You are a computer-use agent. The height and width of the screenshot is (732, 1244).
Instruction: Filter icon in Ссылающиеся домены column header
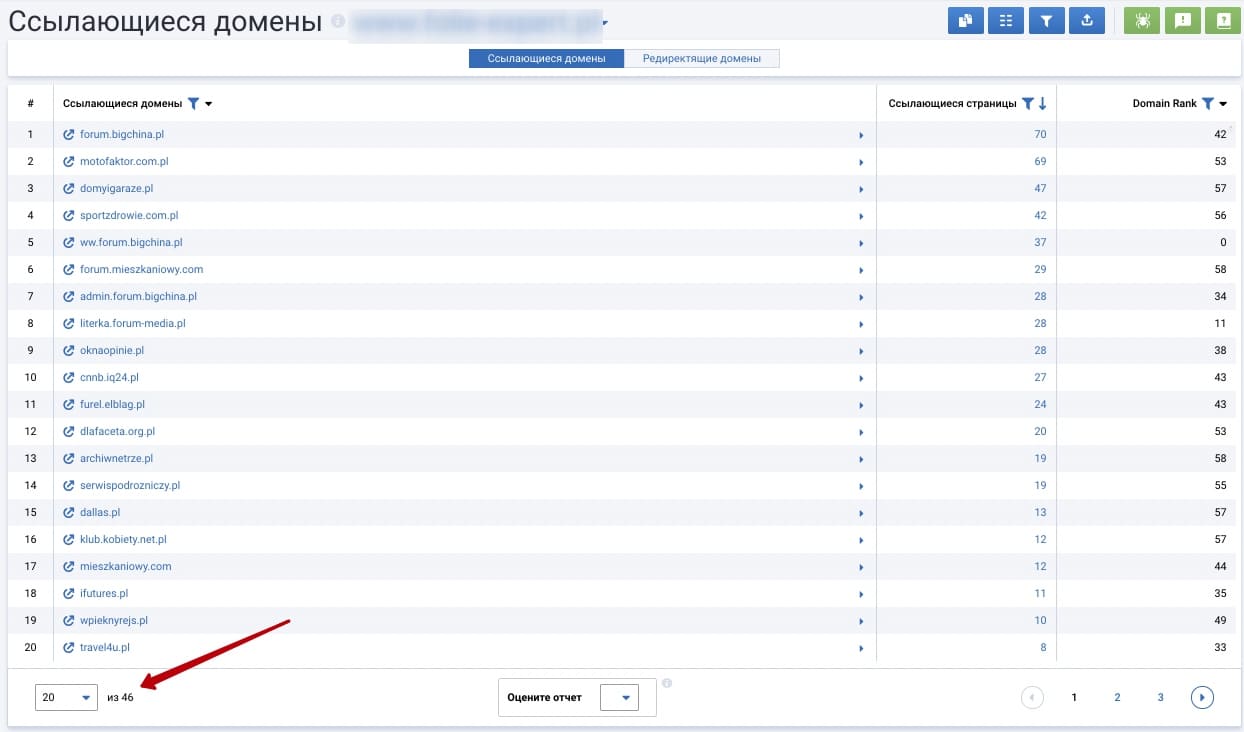194,103
